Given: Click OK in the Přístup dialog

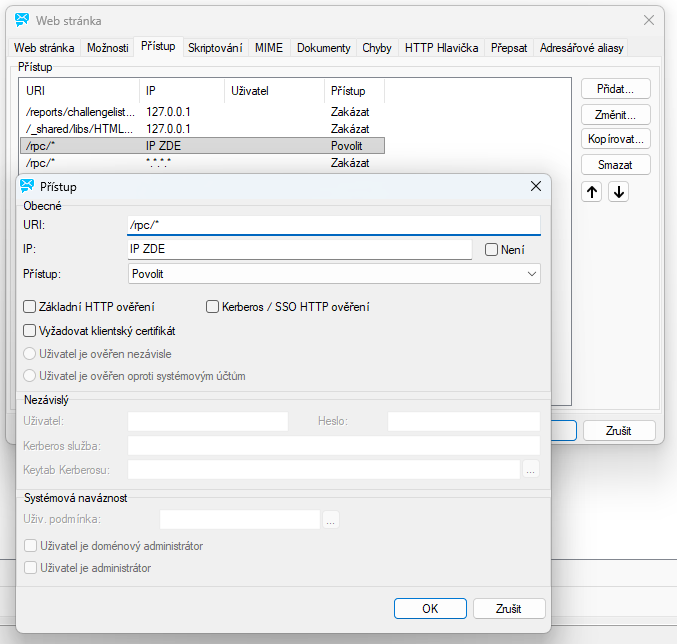Looking at the screenshot, I should pos(430,609).
